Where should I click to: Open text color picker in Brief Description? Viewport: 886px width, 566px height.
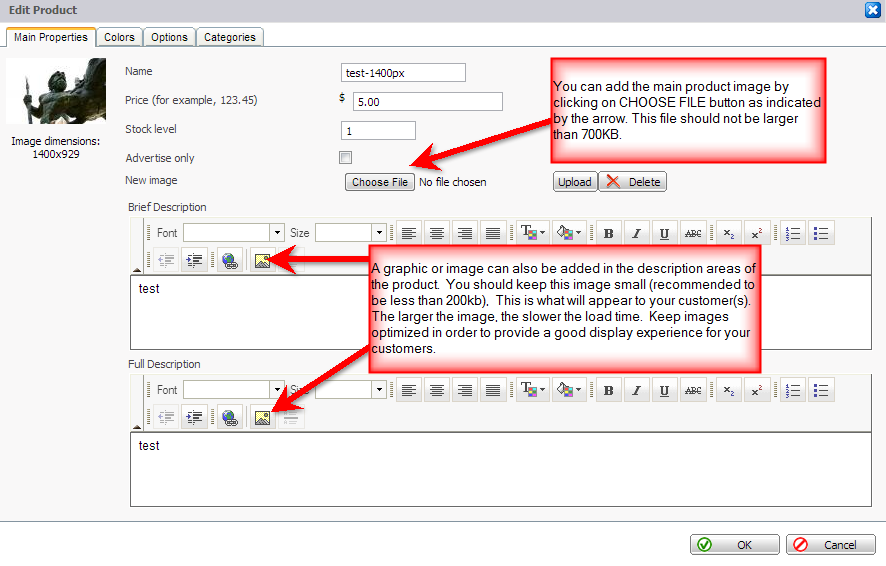point(532,233)
